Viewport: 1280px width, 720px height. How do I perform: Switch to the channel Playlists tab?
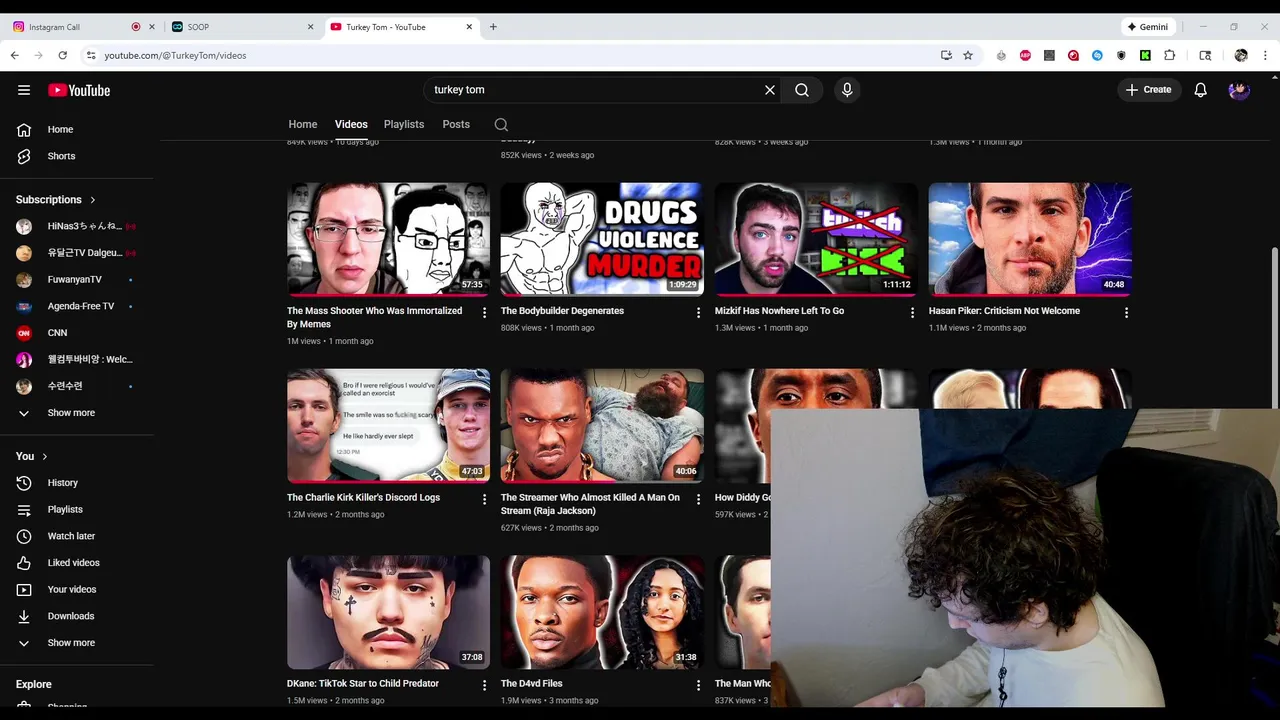[x=404, y=125]
